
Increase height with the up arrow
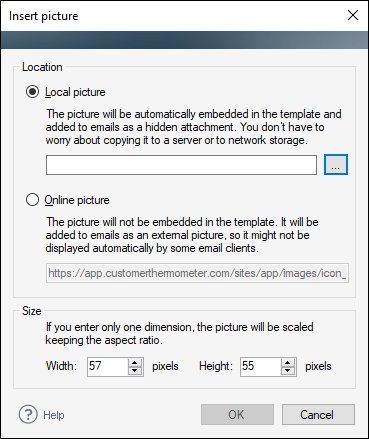coord(288,363)
